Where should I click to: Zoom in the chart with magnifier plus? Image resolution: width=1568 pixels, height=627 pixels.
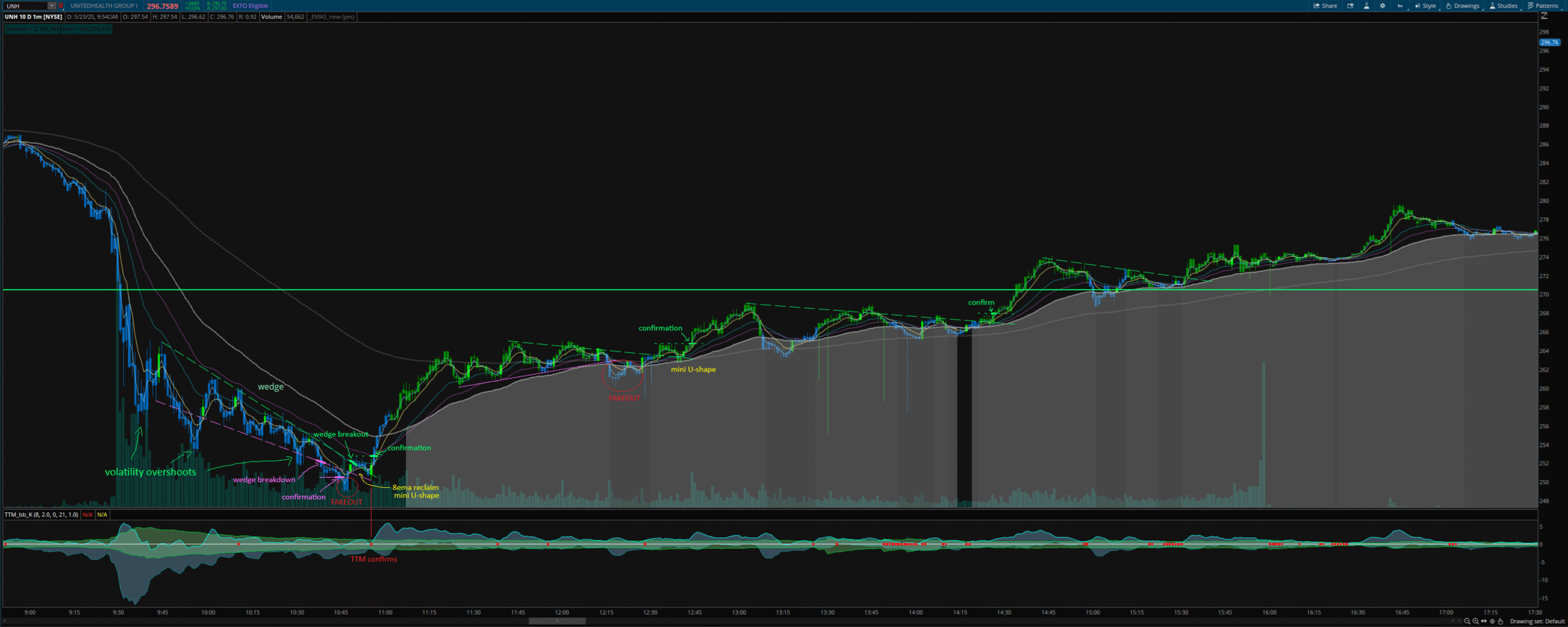click(1476, 621)
